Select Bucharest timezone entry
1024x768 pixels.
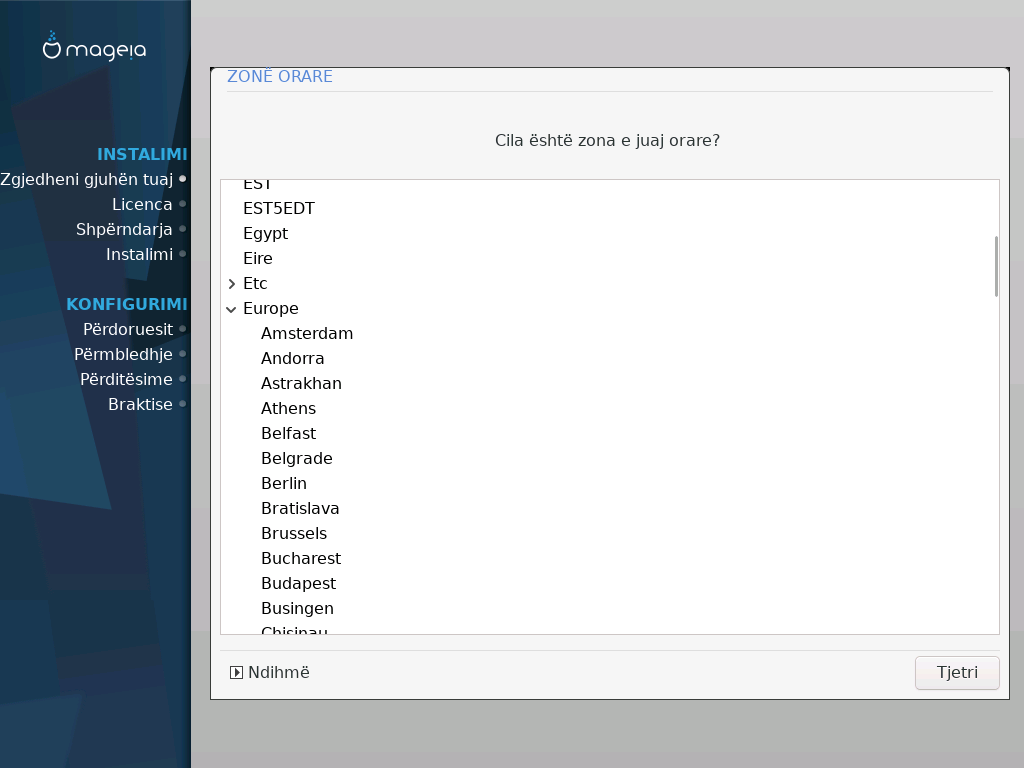(x=300, y=559)
